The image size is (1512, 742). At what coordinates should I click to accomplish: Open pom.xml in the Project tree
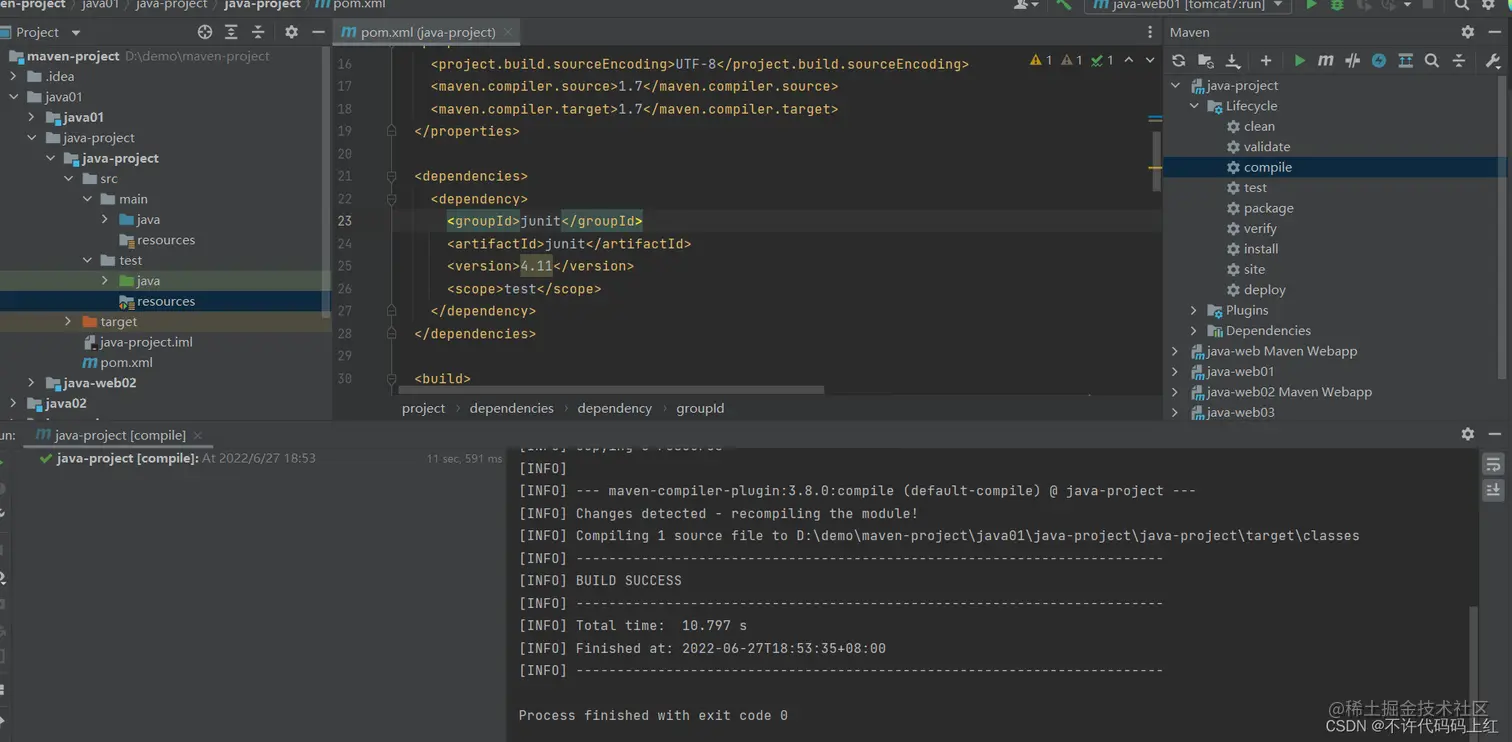[126, 363]
